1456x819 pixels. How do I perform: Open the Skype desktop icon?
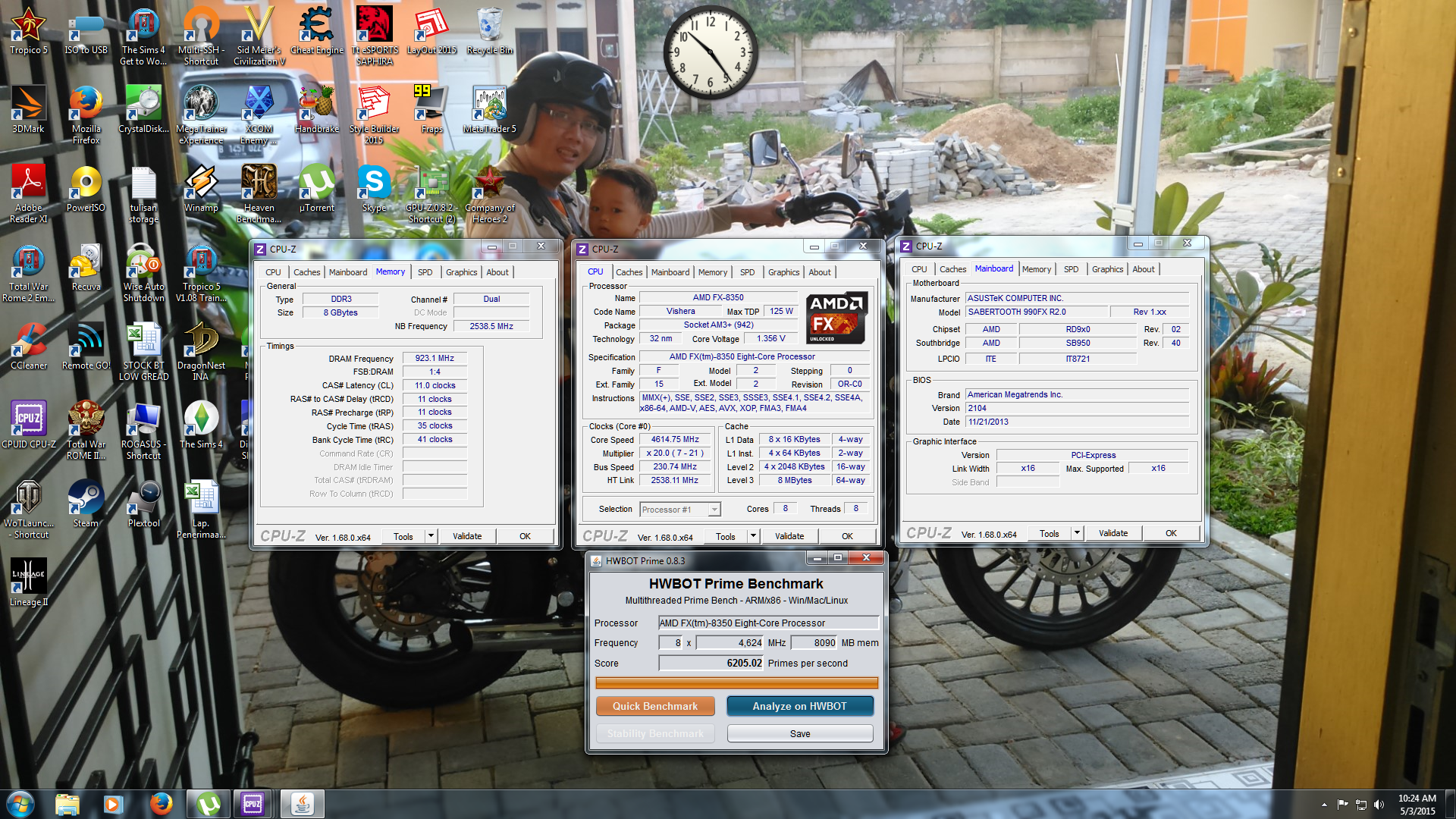(x=374, y=190)
